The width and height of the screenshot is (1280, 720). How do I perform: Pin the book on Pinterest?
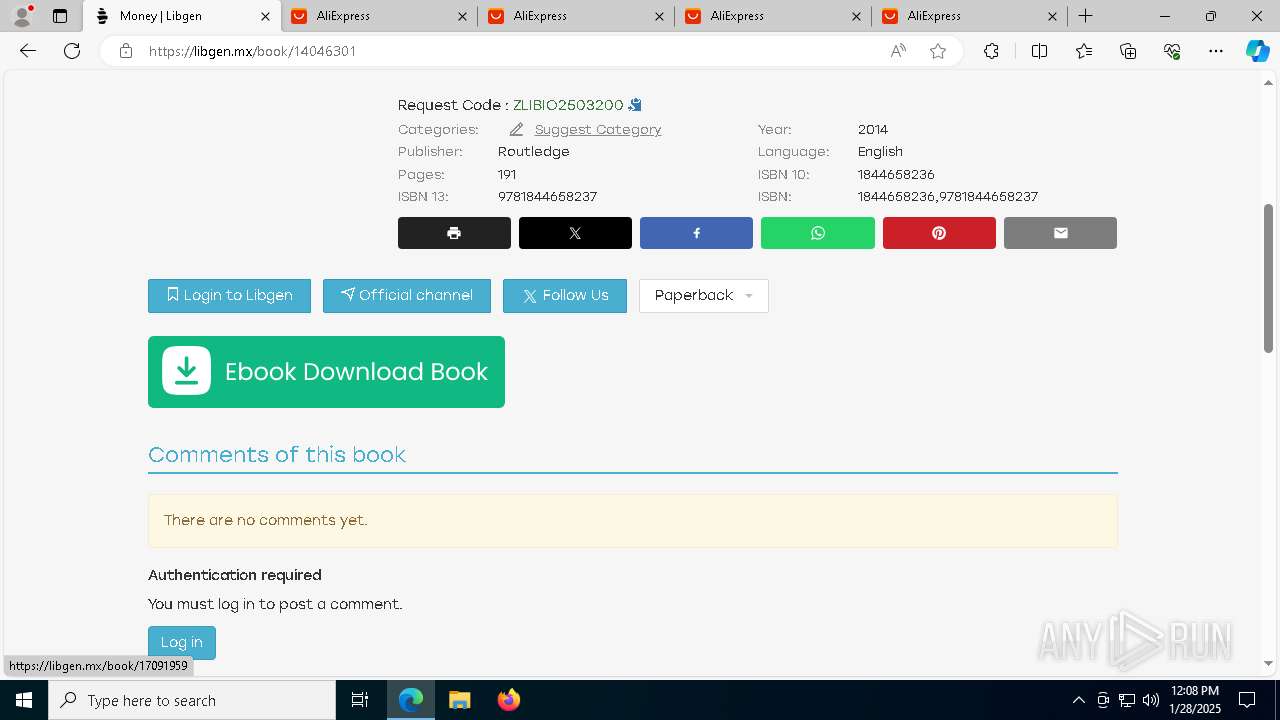coord(939,233)
